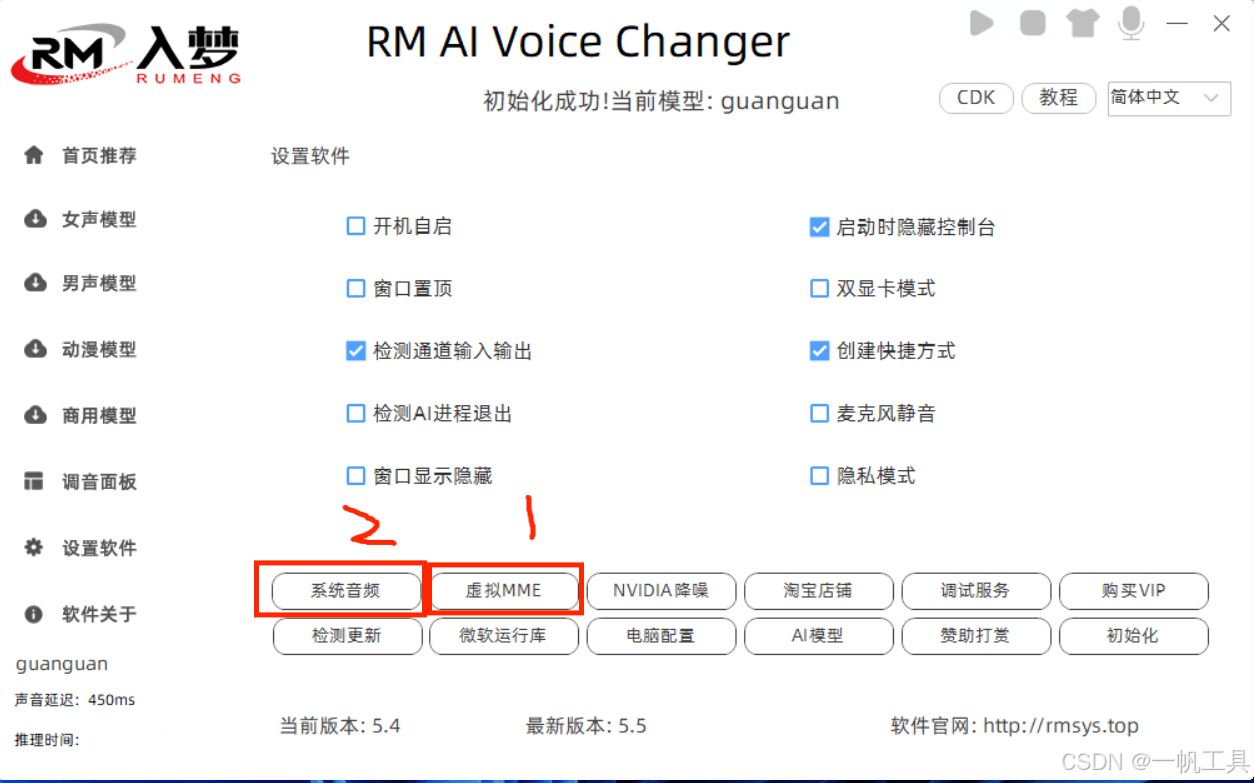Screen dimensions: 1254x783
Task: Click the 当前版本: 5.4 text
Action: pyautogui.click(x=340, y=726)
